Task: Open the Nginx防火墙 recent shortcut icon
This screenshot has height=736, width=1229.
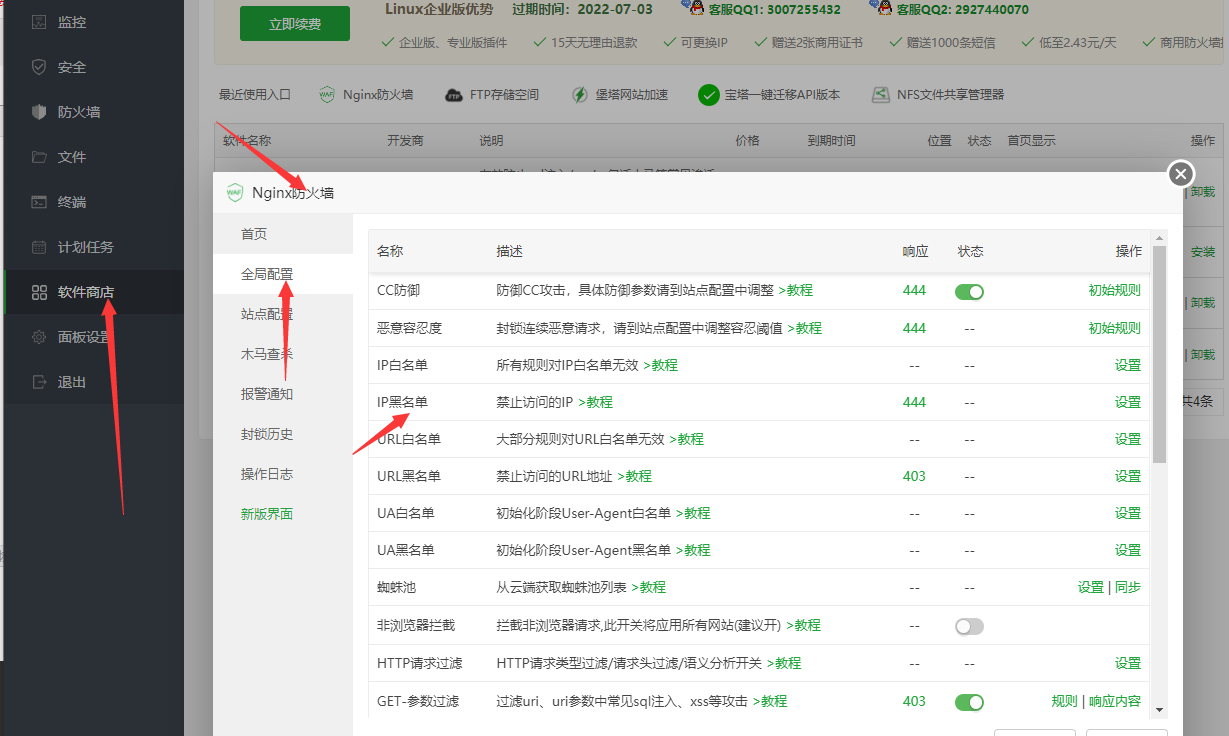Action: 327,95
